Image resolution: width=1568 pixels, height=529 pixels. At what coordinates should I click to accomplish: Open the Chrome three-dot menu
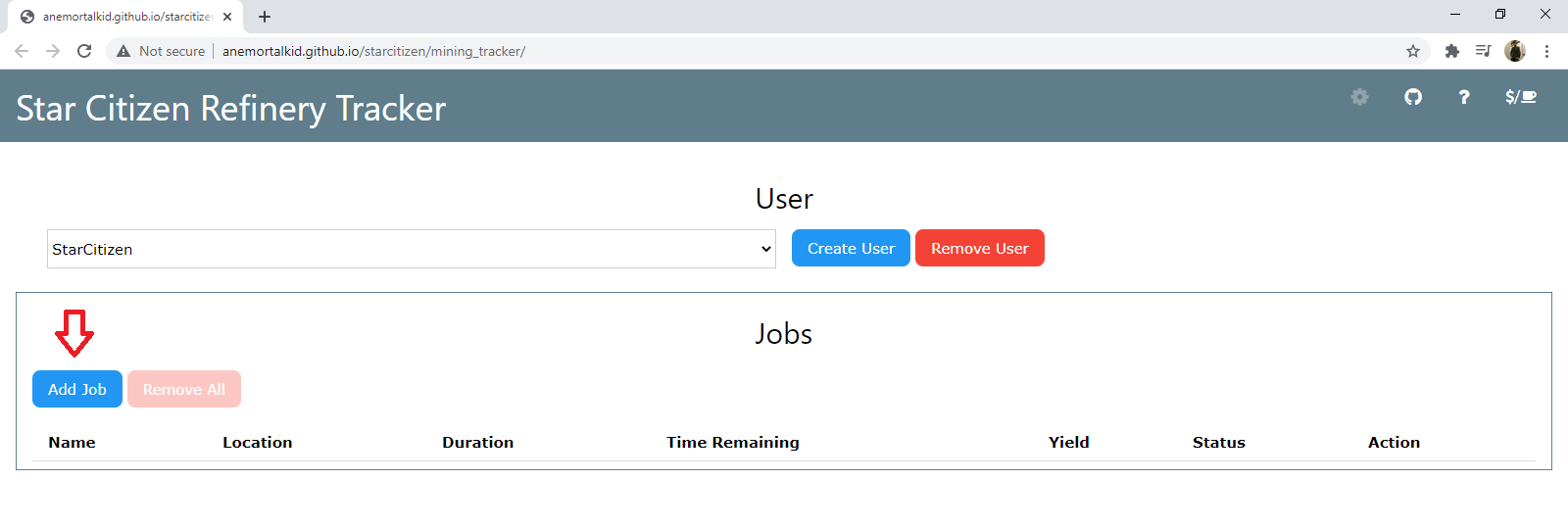[x=1546, y=51]
